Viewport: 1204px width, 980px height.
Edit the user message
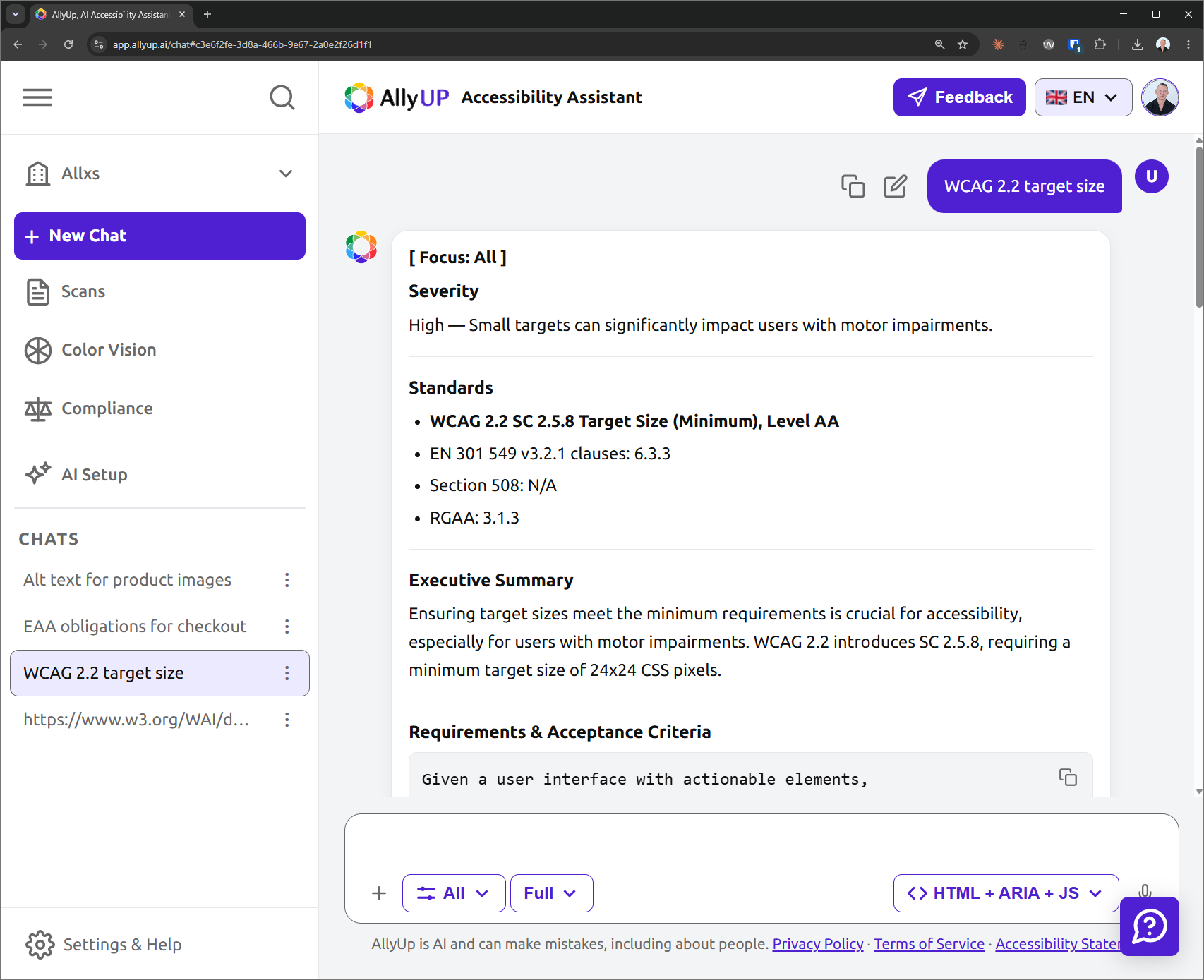[x=896, y=186]
